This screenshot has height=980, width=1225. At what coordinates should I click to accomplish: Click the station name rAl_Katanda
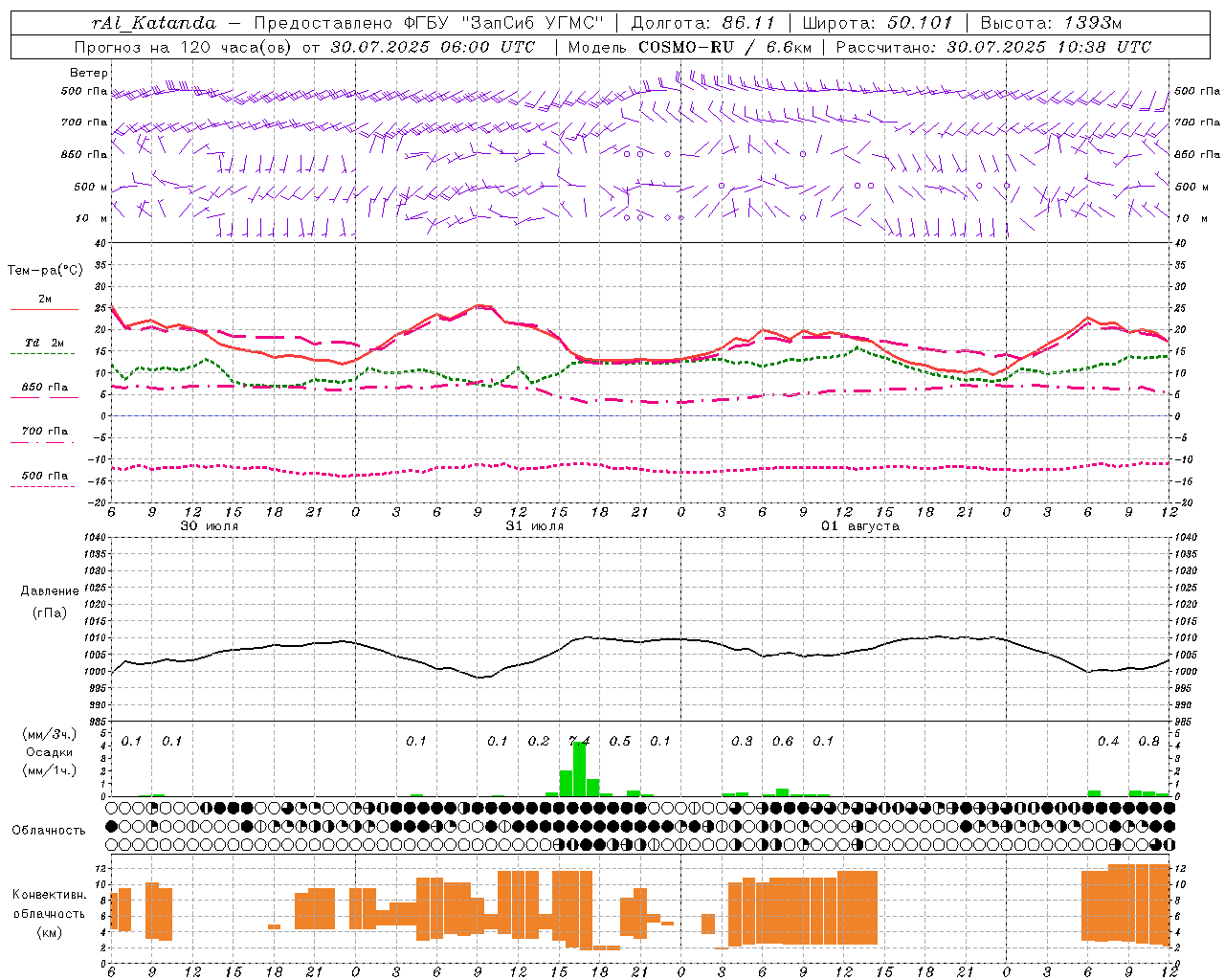(154, 23)
